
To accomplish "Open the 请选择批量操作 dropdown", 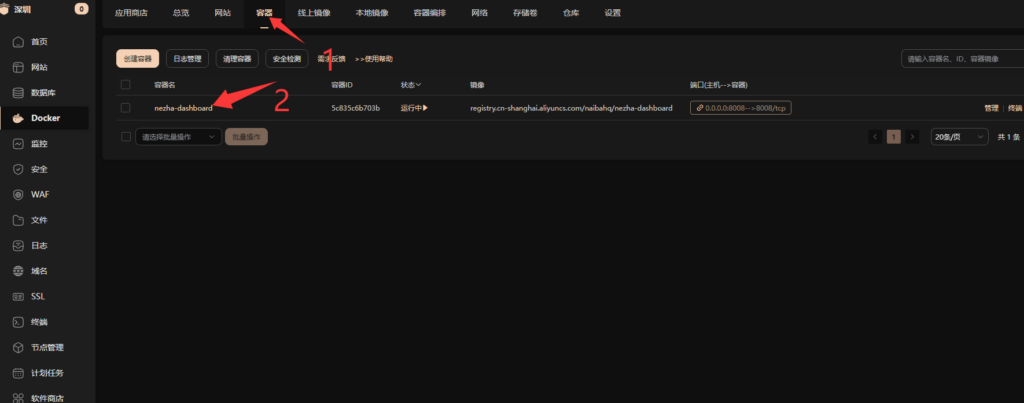I will click(x=178, y=137).
